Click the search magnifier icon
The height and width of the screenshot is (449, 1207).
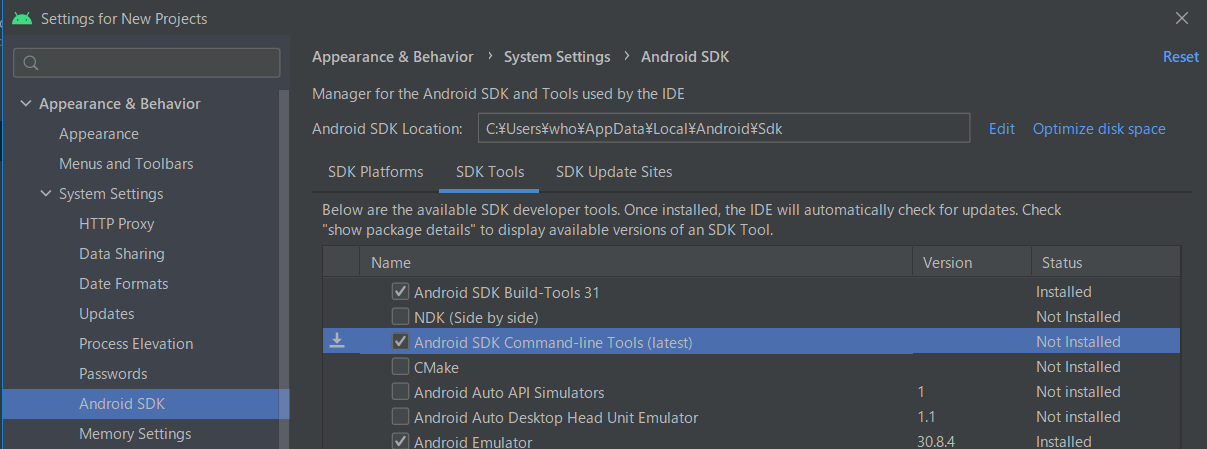tap(31, 63)
